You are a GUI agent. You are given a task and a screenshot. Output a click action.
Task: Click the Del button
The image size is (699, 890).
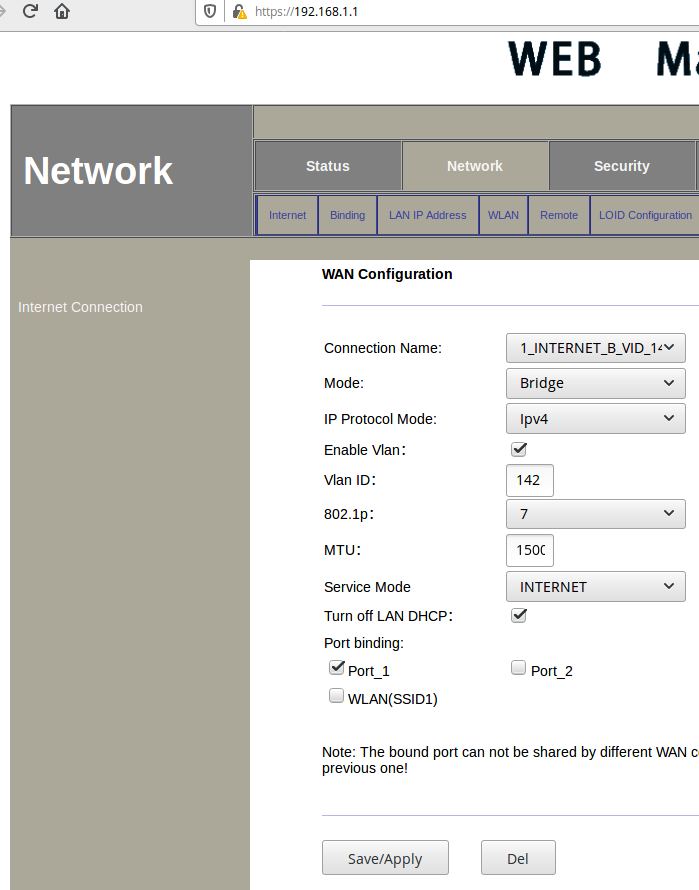[x=518, y=858]
